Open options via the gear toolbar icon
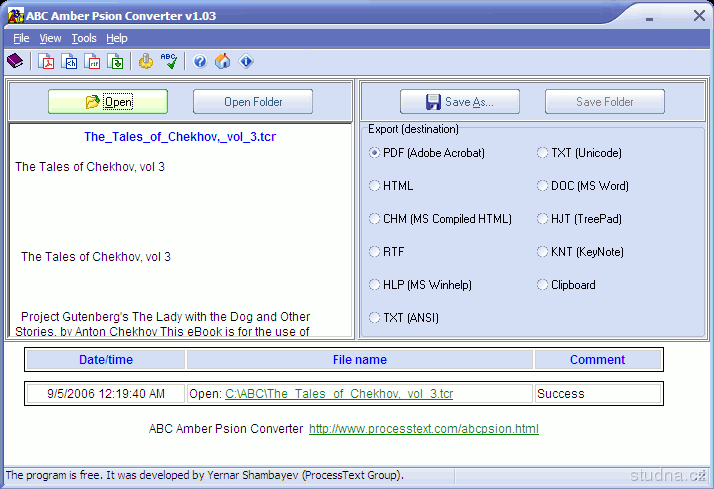Viewport: 714px width, 489px height. point(146,61)
